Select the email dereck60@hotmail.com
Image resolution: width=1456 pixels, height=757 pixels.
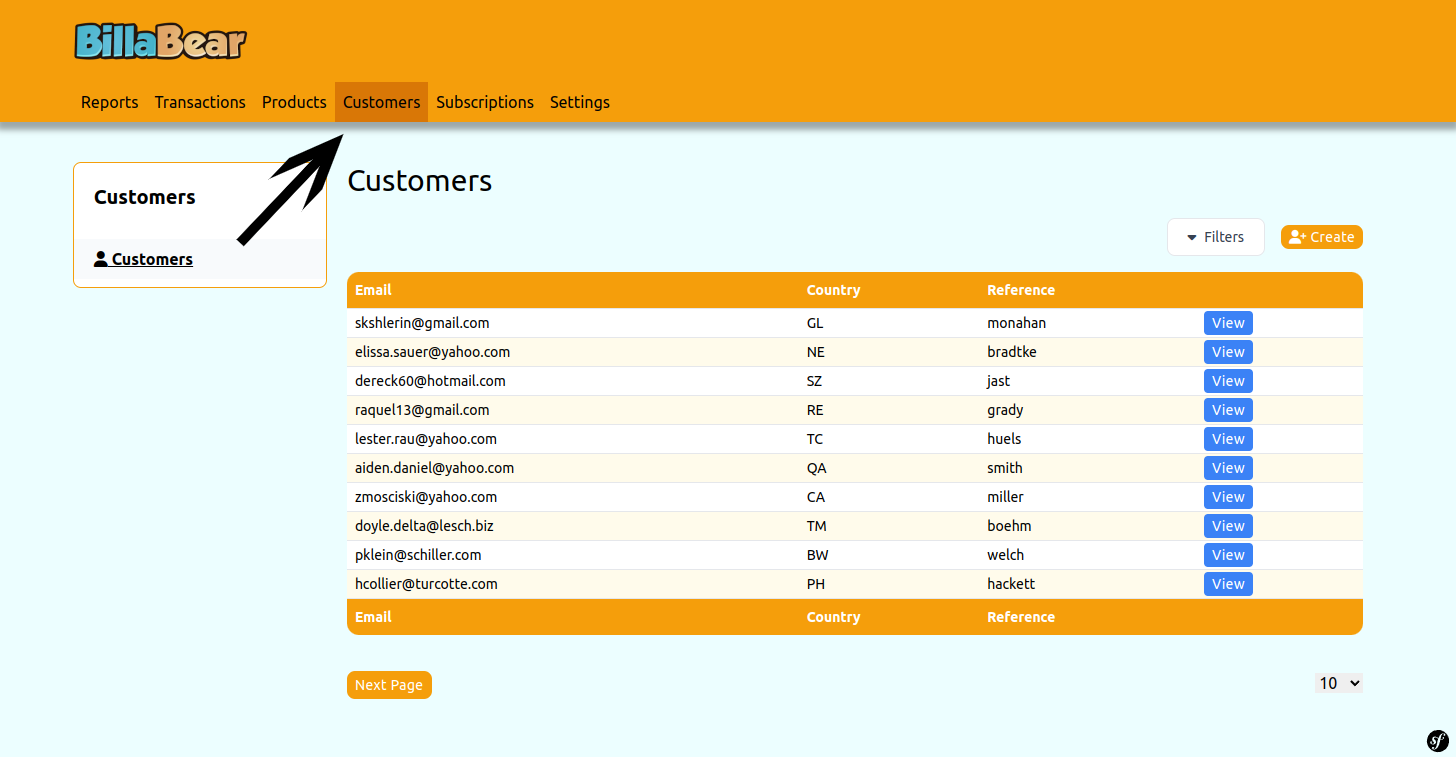tap(430, 381)
